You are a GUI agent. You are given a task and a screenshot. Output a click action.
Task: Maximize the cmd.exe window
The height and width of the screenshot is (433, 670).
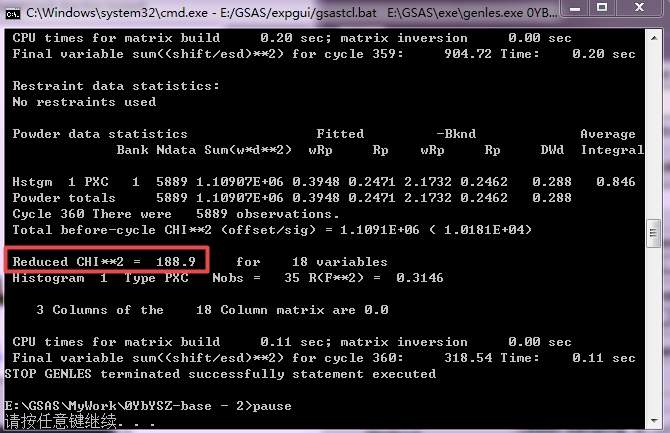point(602,8)
